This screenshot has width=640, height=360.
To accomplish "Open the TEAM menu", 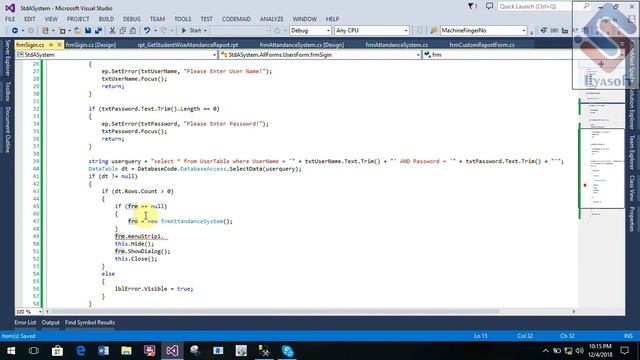I will pyautogui.click(x=157, y=19).
